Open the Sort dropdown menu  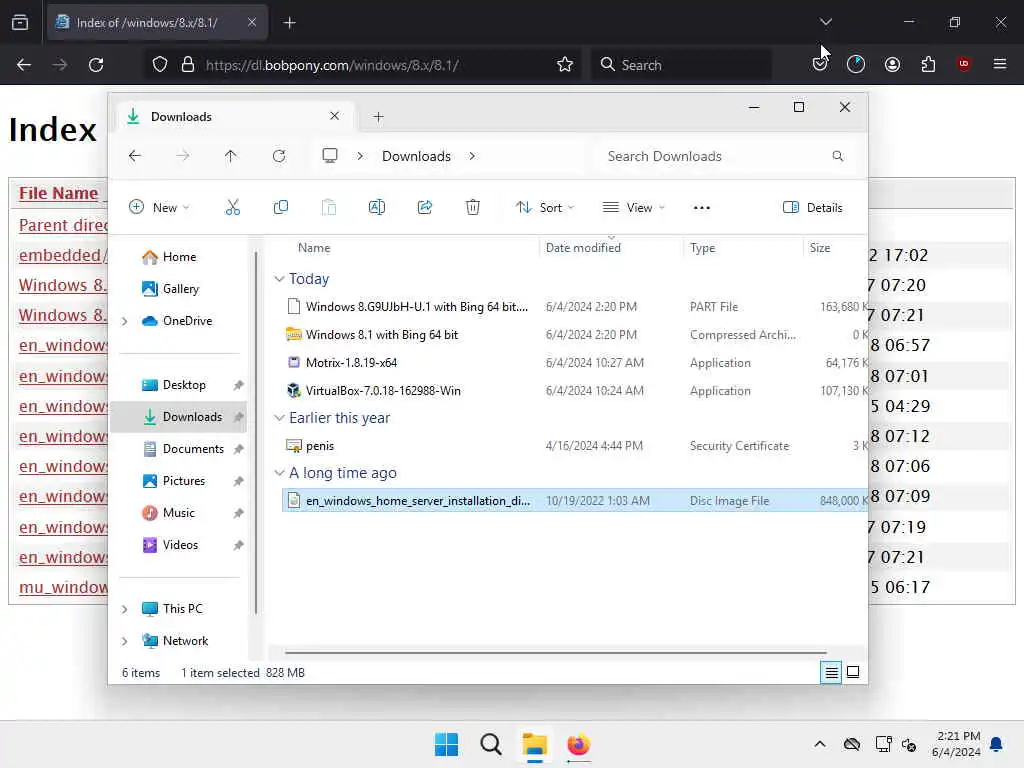[545, 208]
